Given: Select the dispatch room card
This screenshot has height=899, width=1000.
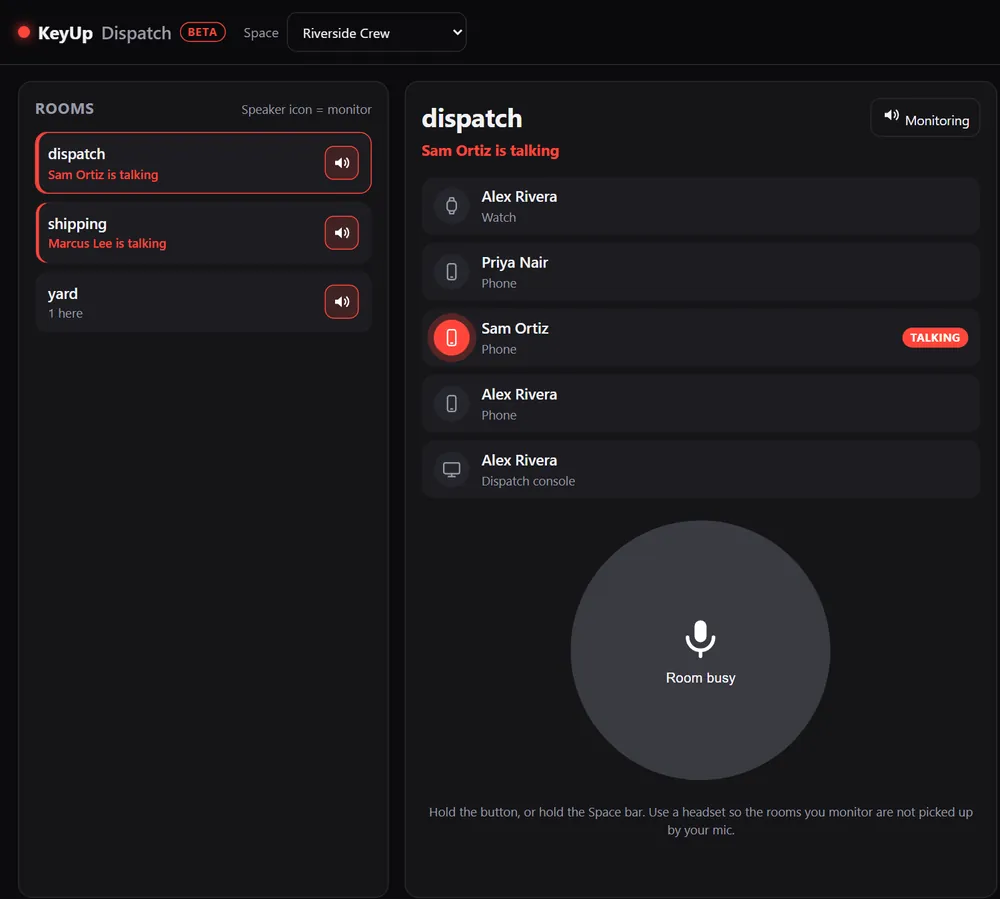Looking at the screenshot, I should pyautogui.click(x=203, y=163).
